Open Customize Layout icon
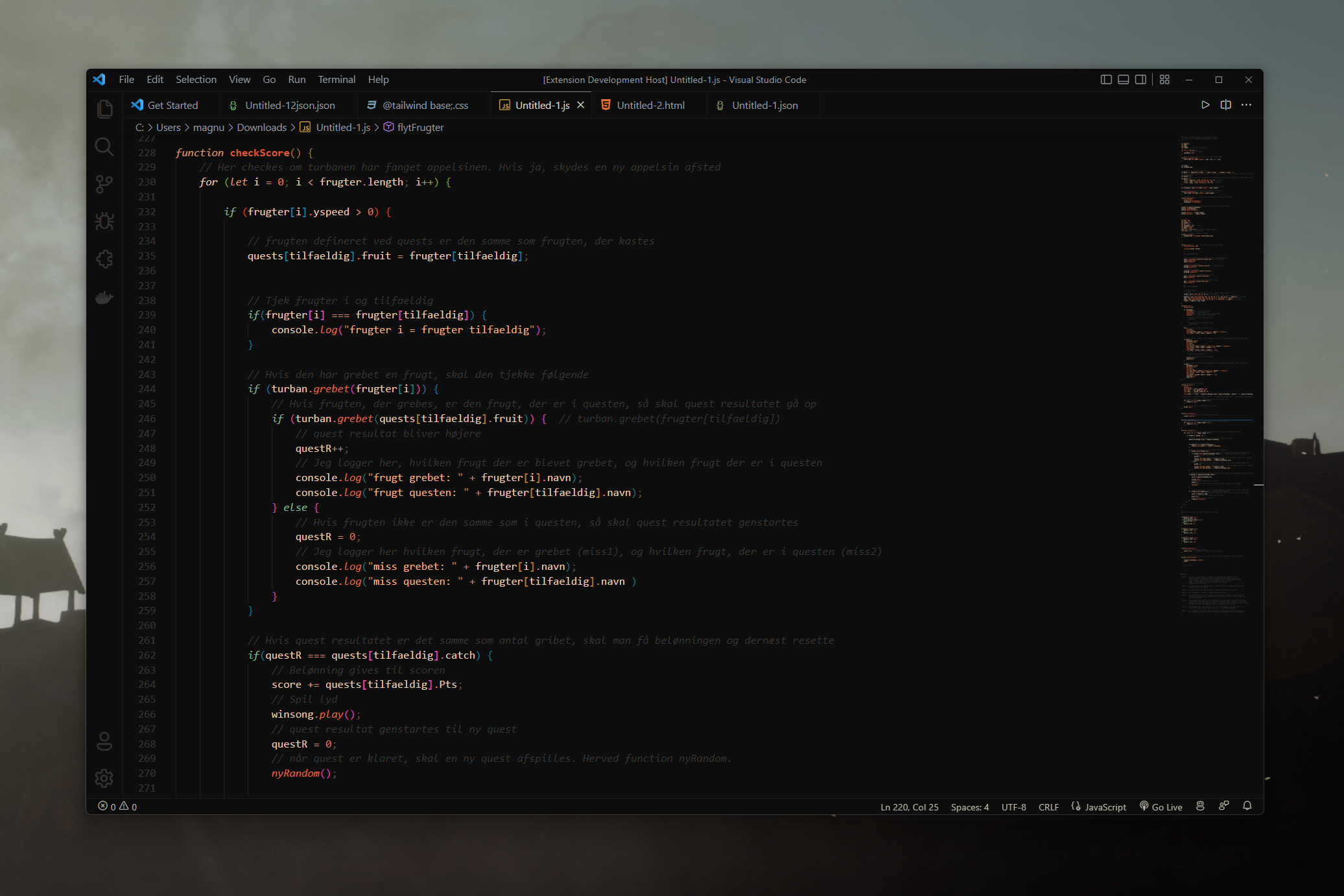1344x896 pixels. pyautogui.click(x=1165, y=80)
